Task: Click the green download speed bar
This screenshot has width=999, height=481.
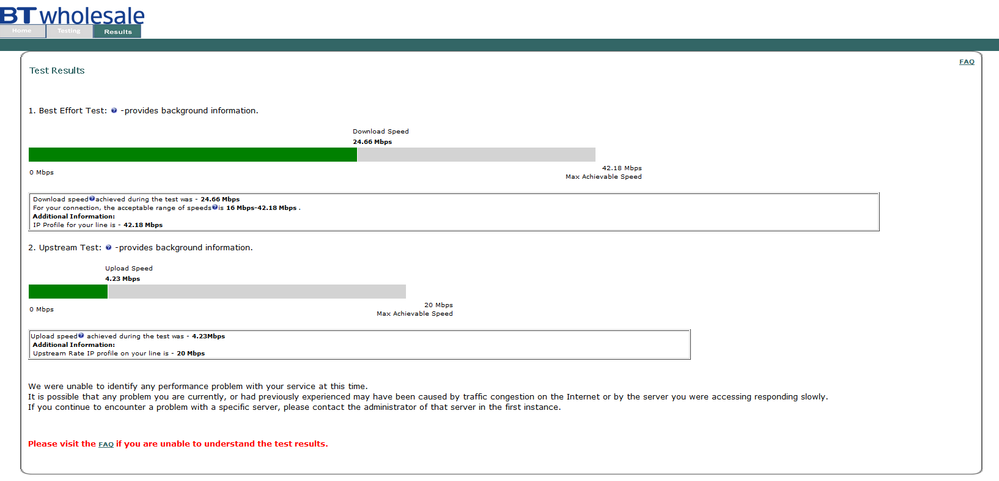Action: point(193,155)
